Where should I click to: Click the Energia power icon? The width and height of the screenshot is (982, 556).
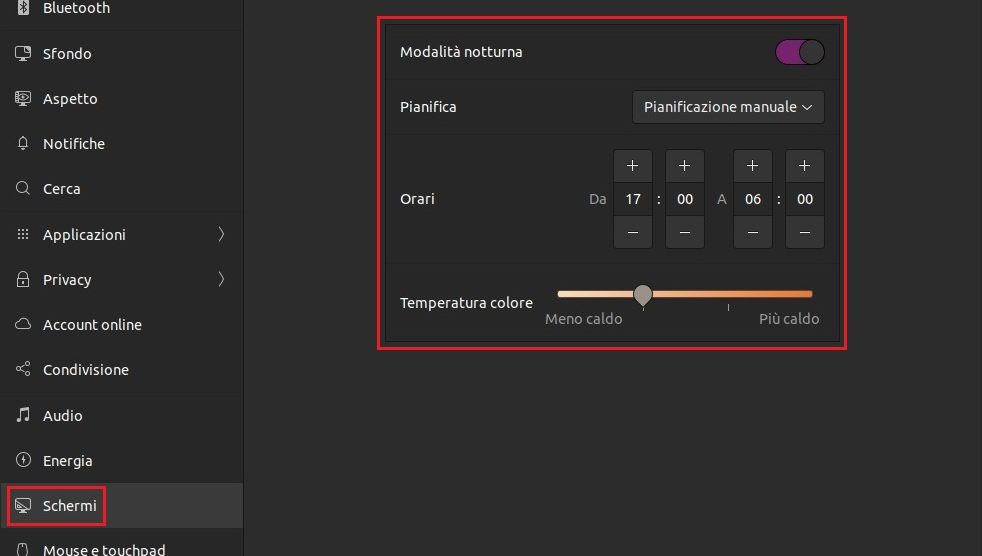(23, 461)
